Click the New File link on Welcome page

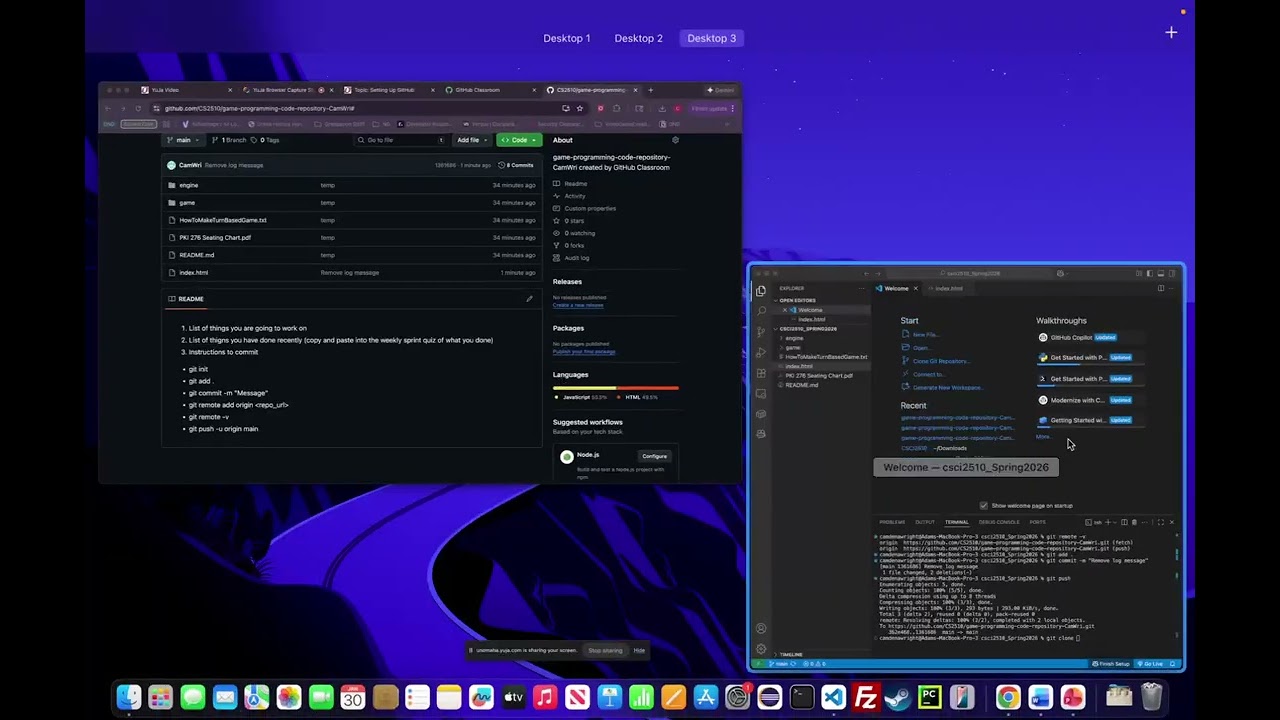925,335
